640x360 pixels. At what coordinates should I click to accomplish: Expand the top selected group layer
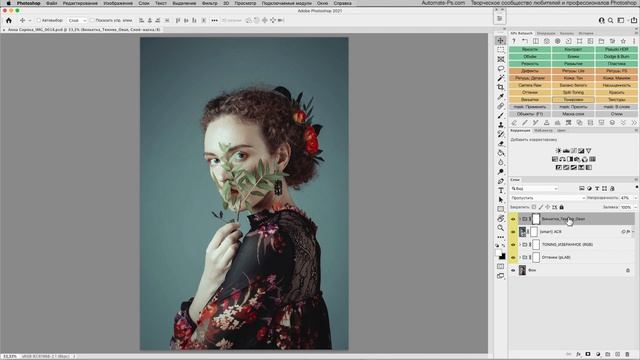pos(520,219)
